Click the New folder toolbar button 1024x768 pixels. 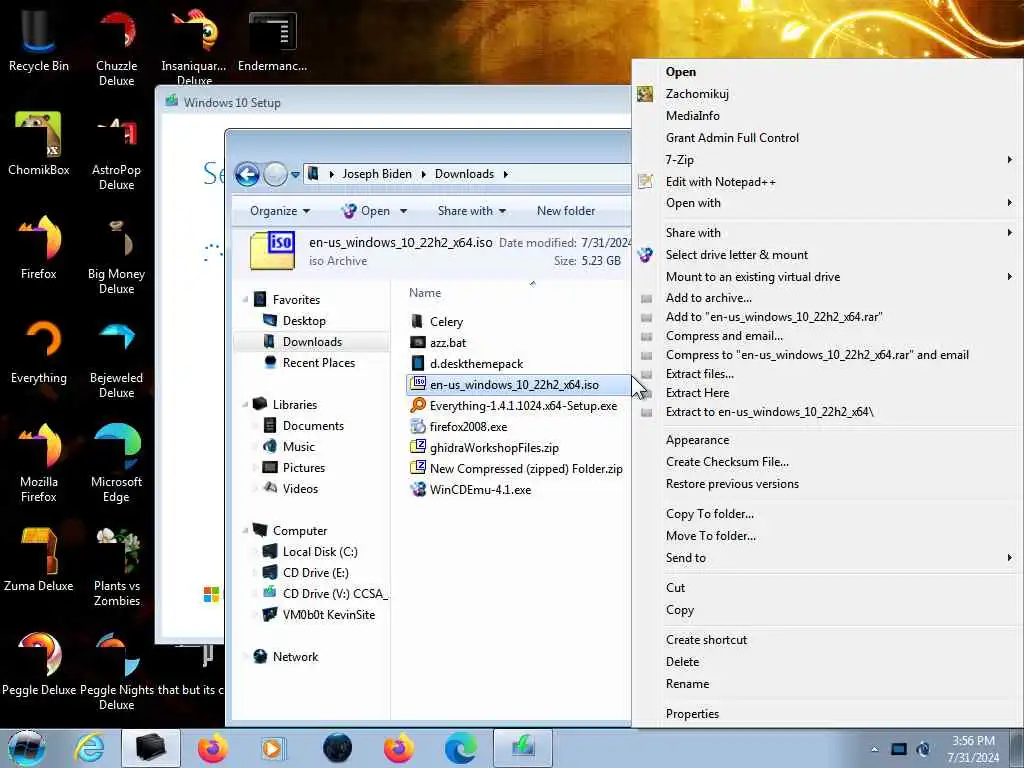coord(566,211)
